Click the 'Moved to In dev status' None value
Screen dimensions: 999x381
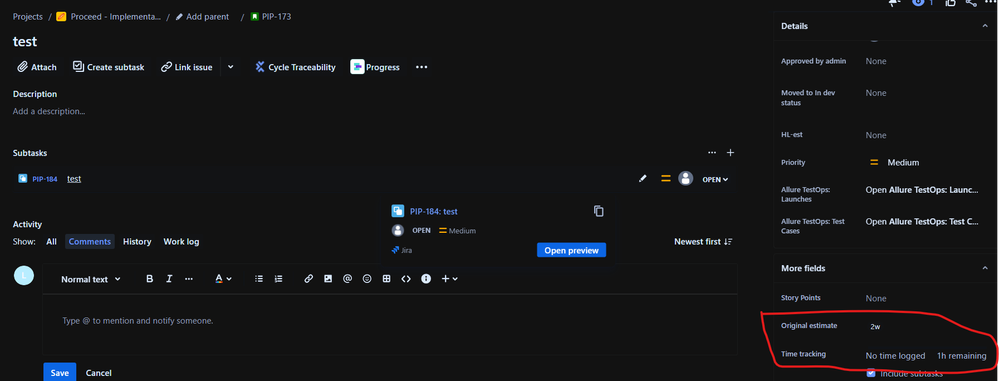pos(875,93)
